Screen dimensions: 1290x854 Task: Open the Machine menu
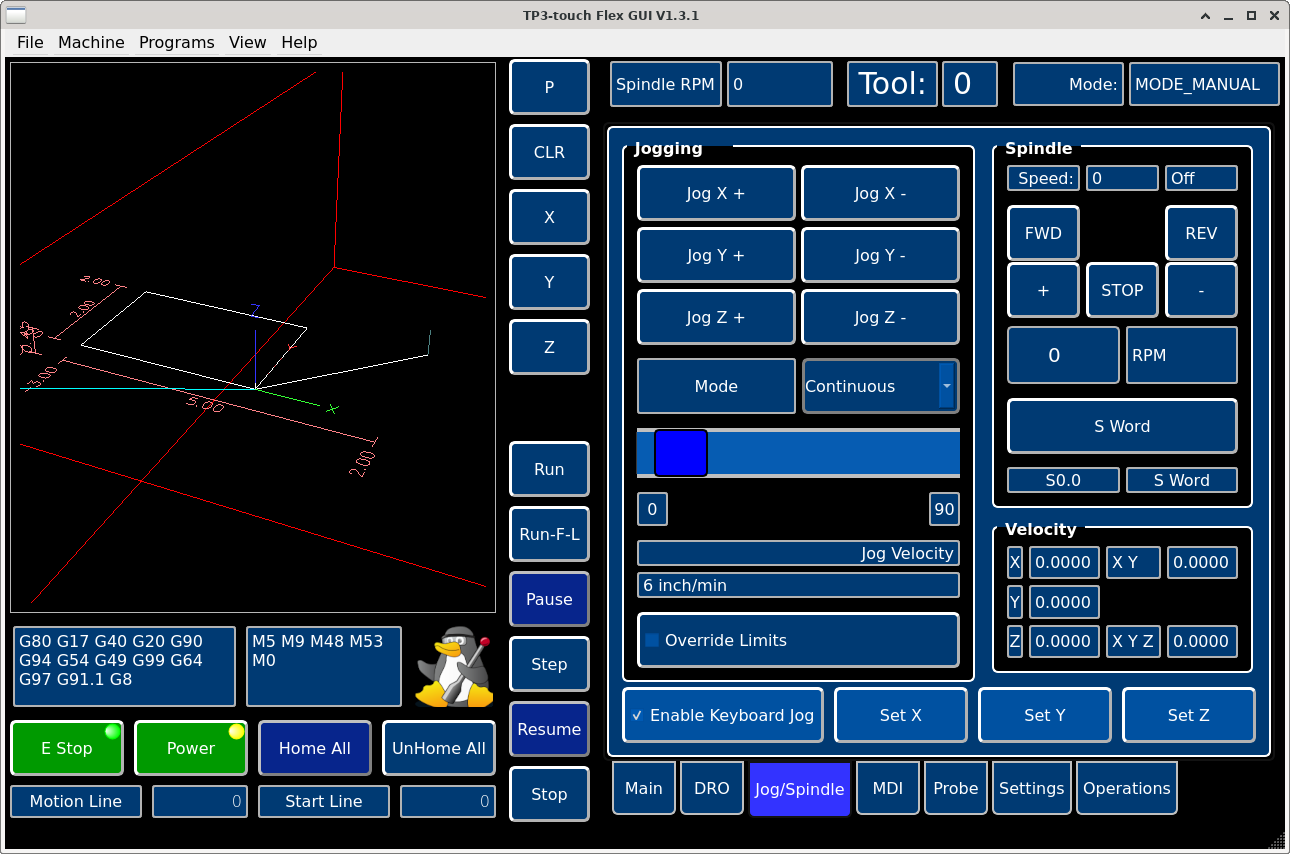[91, 42]
